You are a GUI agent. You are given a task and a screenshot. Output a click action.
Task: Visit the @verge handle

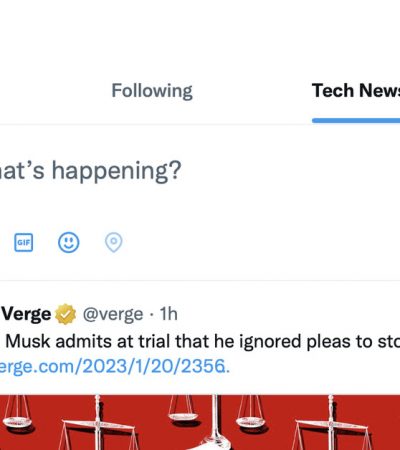click(113, 314)
